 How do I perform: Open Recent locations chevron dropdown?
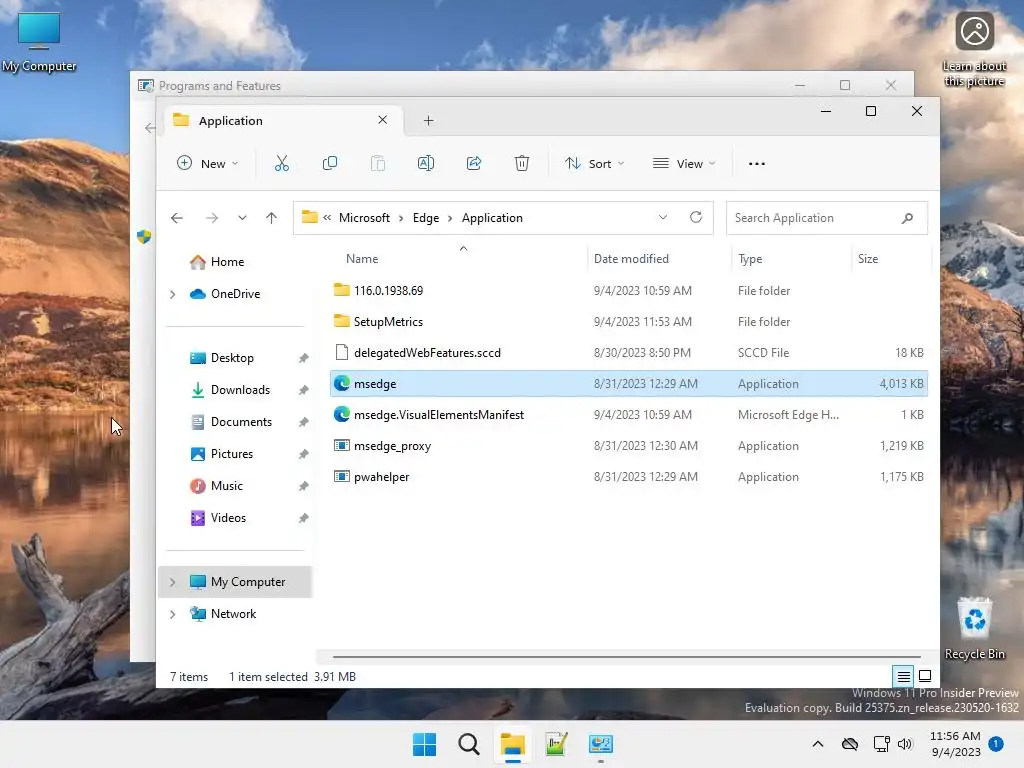click(242, 218)
